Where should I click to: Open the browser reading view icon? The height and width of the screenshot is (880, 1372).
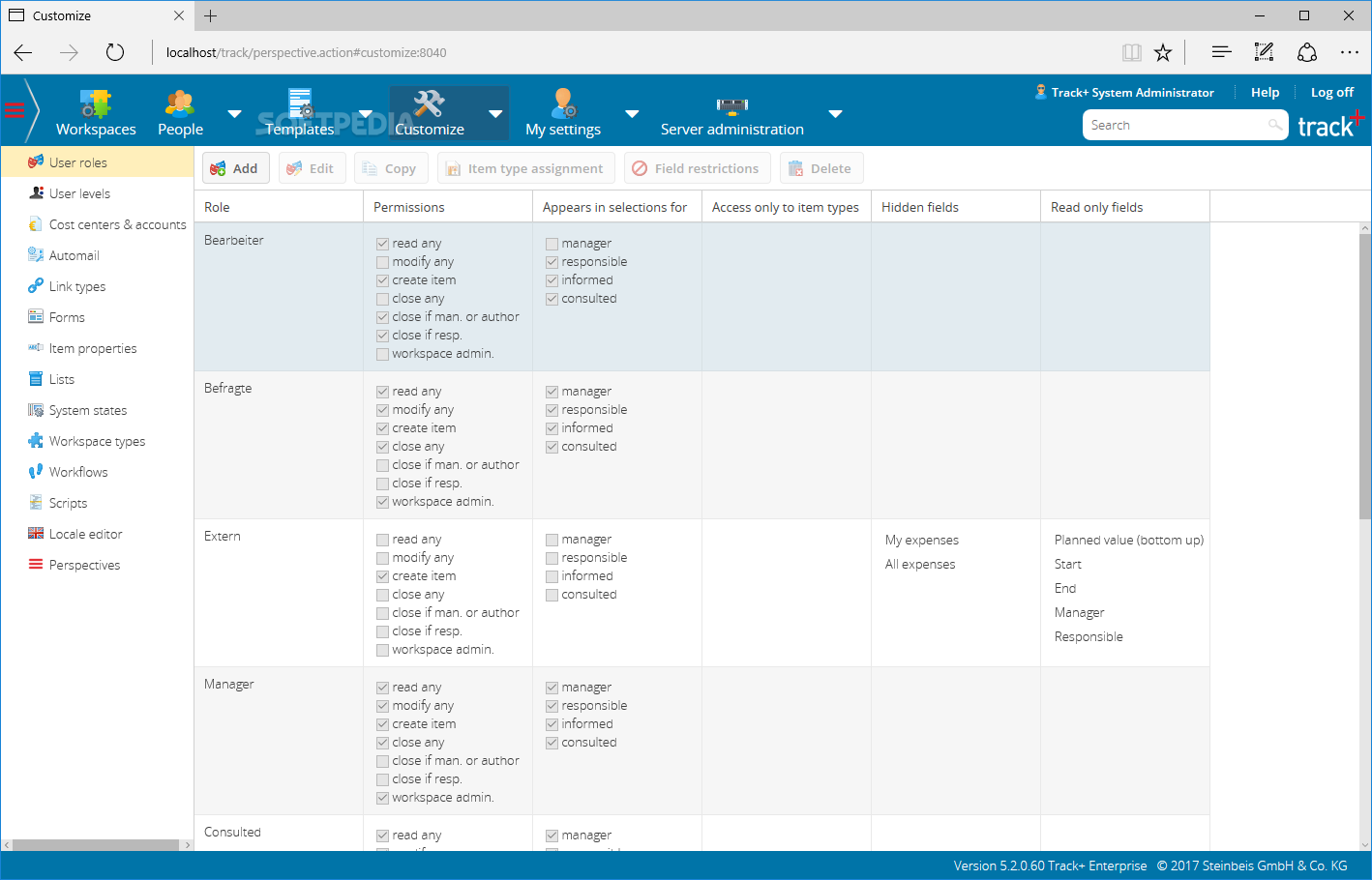1132,52
